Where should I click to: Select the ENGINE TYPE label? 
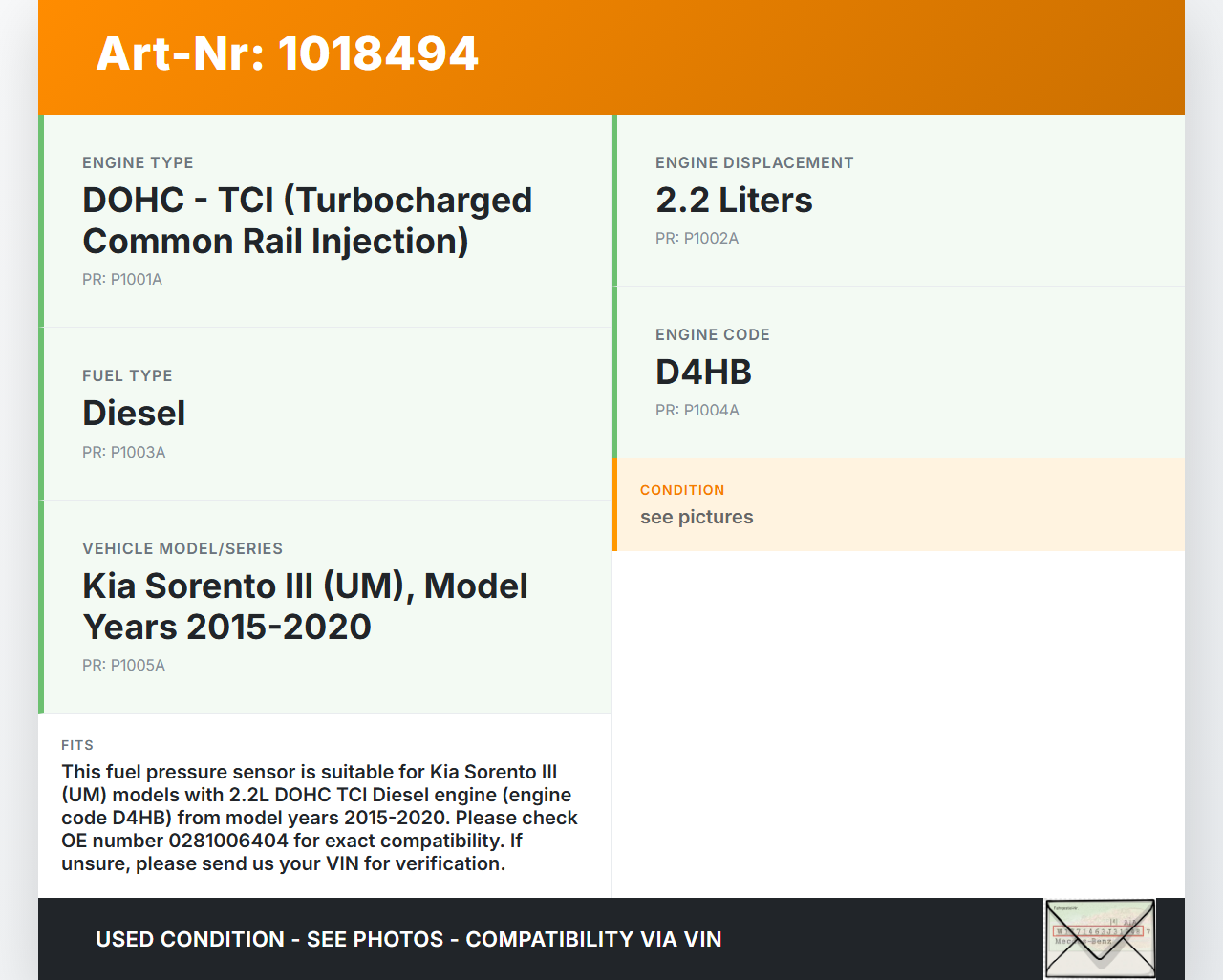pyautogui.click(x=138, y=163)
